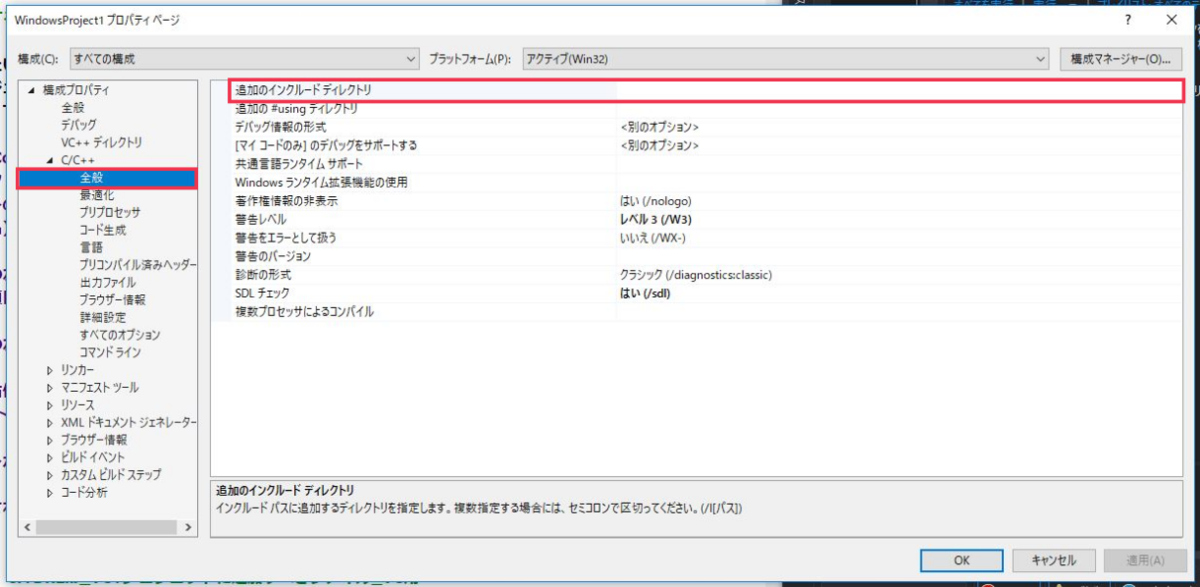
Task: Click the キャンセル button
Action: point(1054,560)
